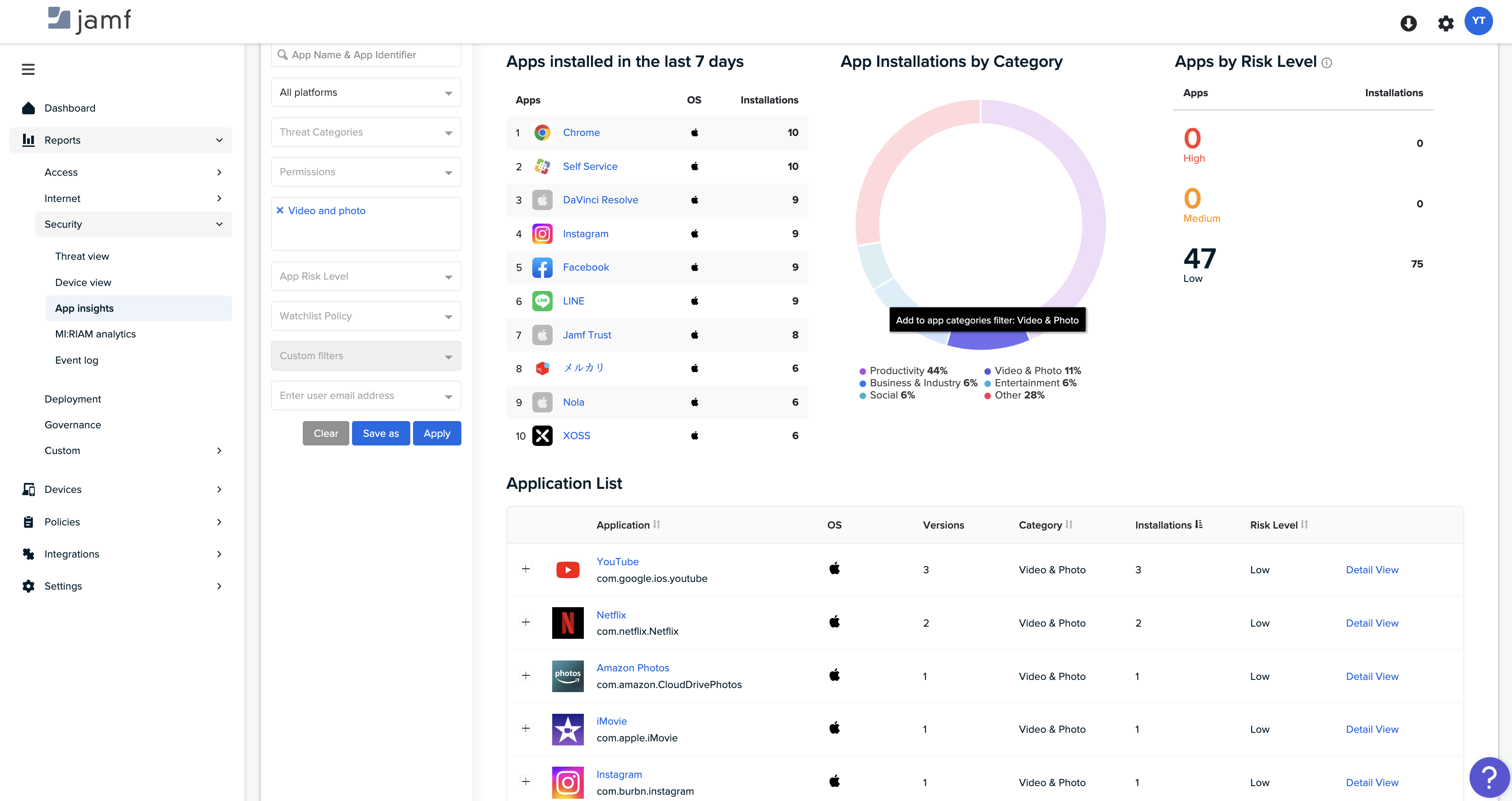Screen dimensions: 1512x801
Task: Open the Custom filters dropdown
Action: (x=366, y=356)
